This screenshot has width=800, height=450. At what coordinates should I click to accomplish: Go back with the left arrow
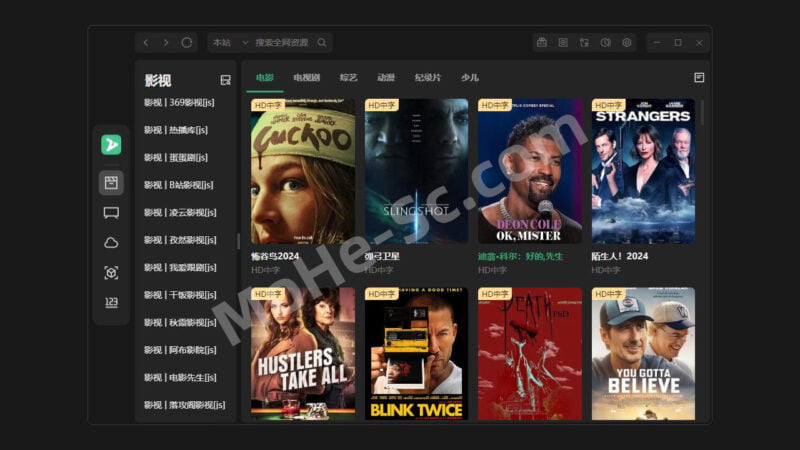(146, 43)
